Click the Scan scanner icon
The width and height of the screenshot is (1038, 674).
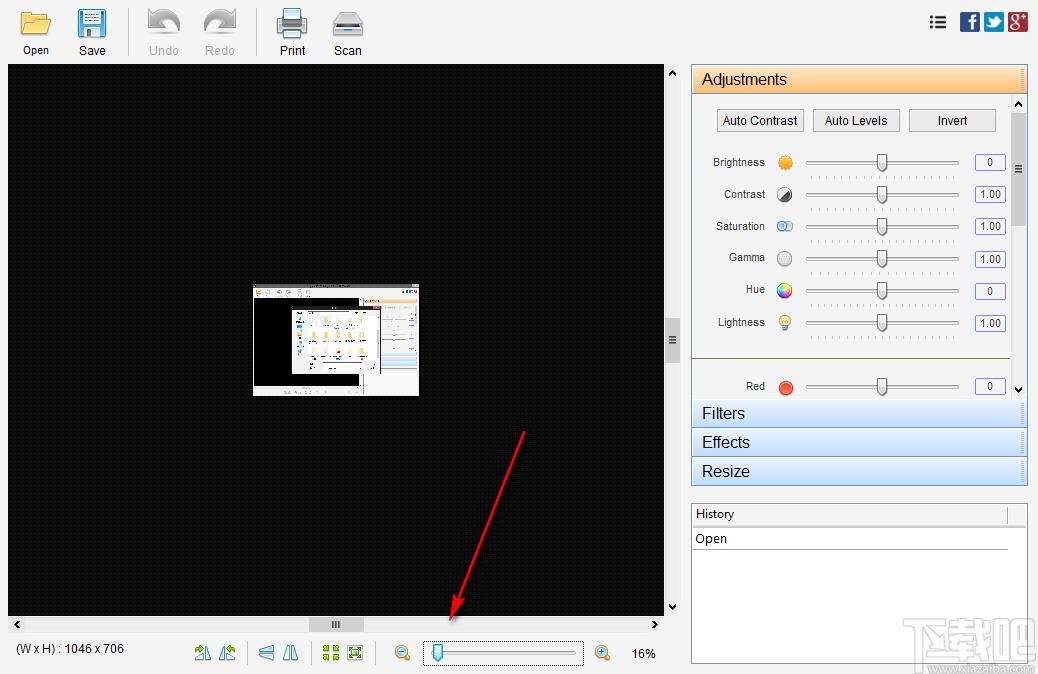click(348, 24)
